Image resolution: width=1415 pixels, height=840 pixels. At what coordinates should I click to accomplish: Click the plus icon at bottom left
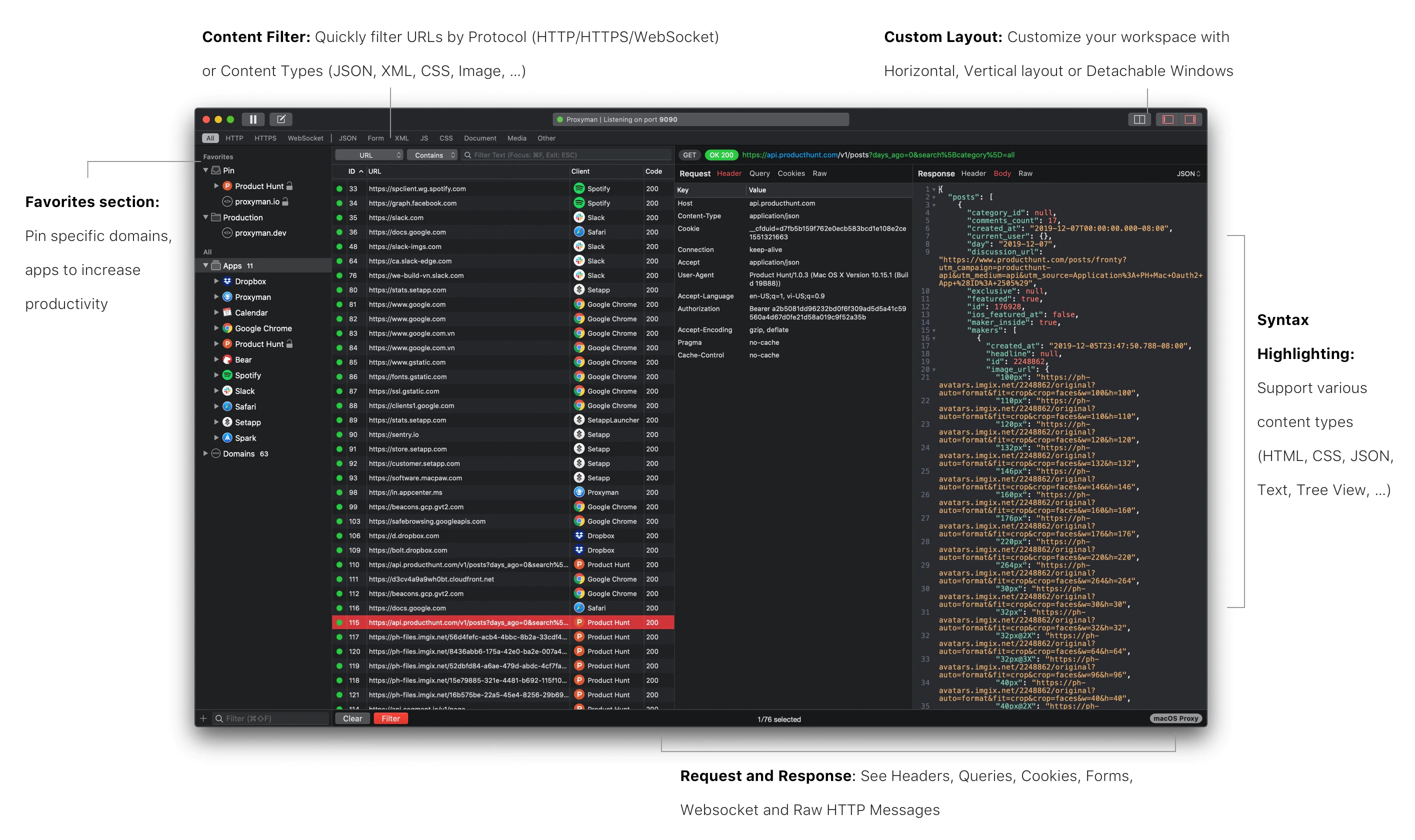[203, 718]
